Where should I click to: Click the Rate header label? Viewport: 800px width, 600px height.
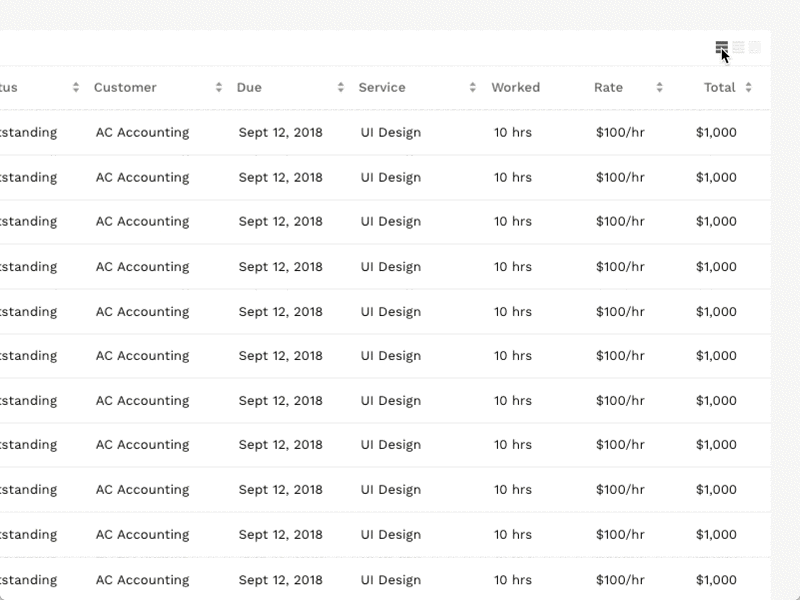tap(608, 87)
